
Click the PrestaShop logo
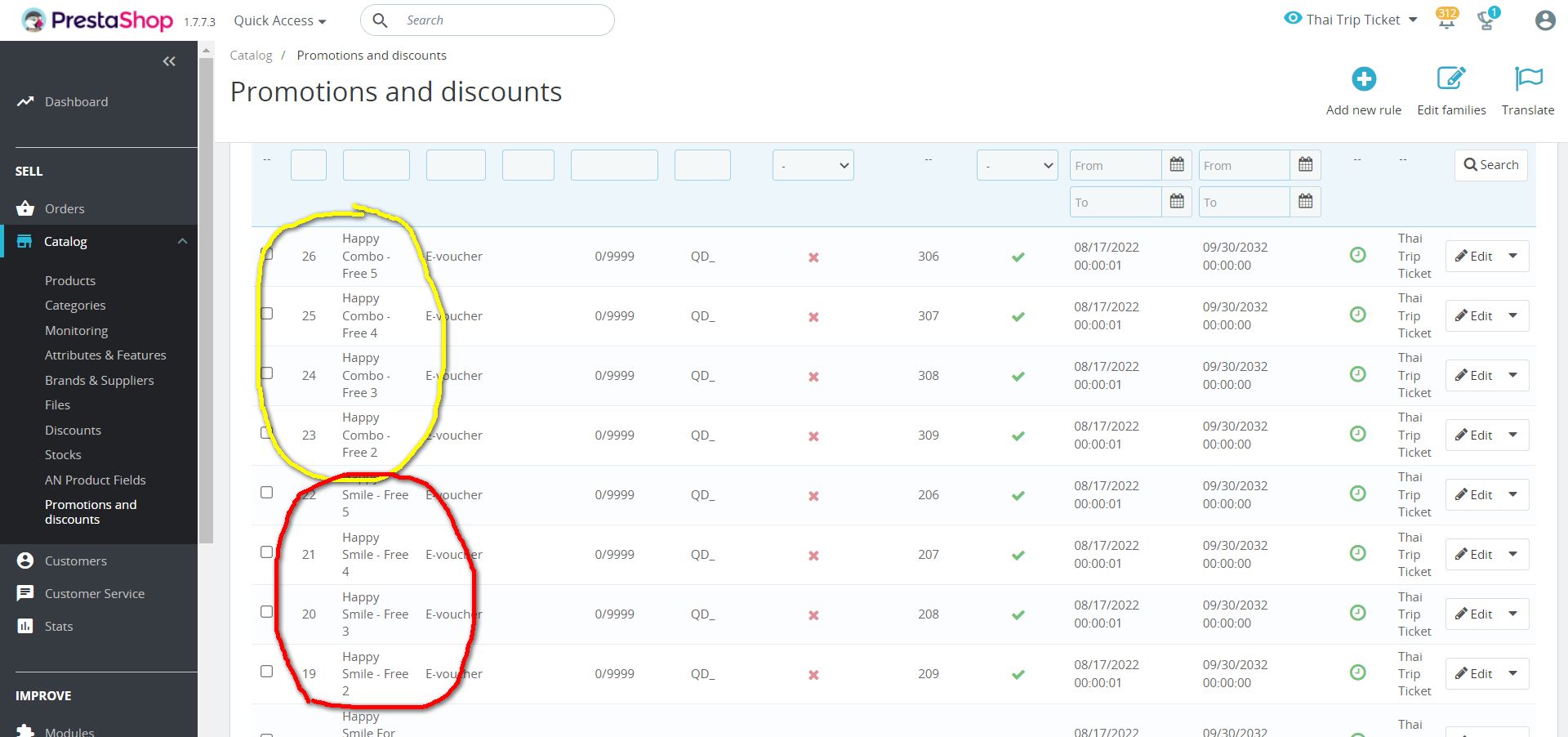click(97, 20)
